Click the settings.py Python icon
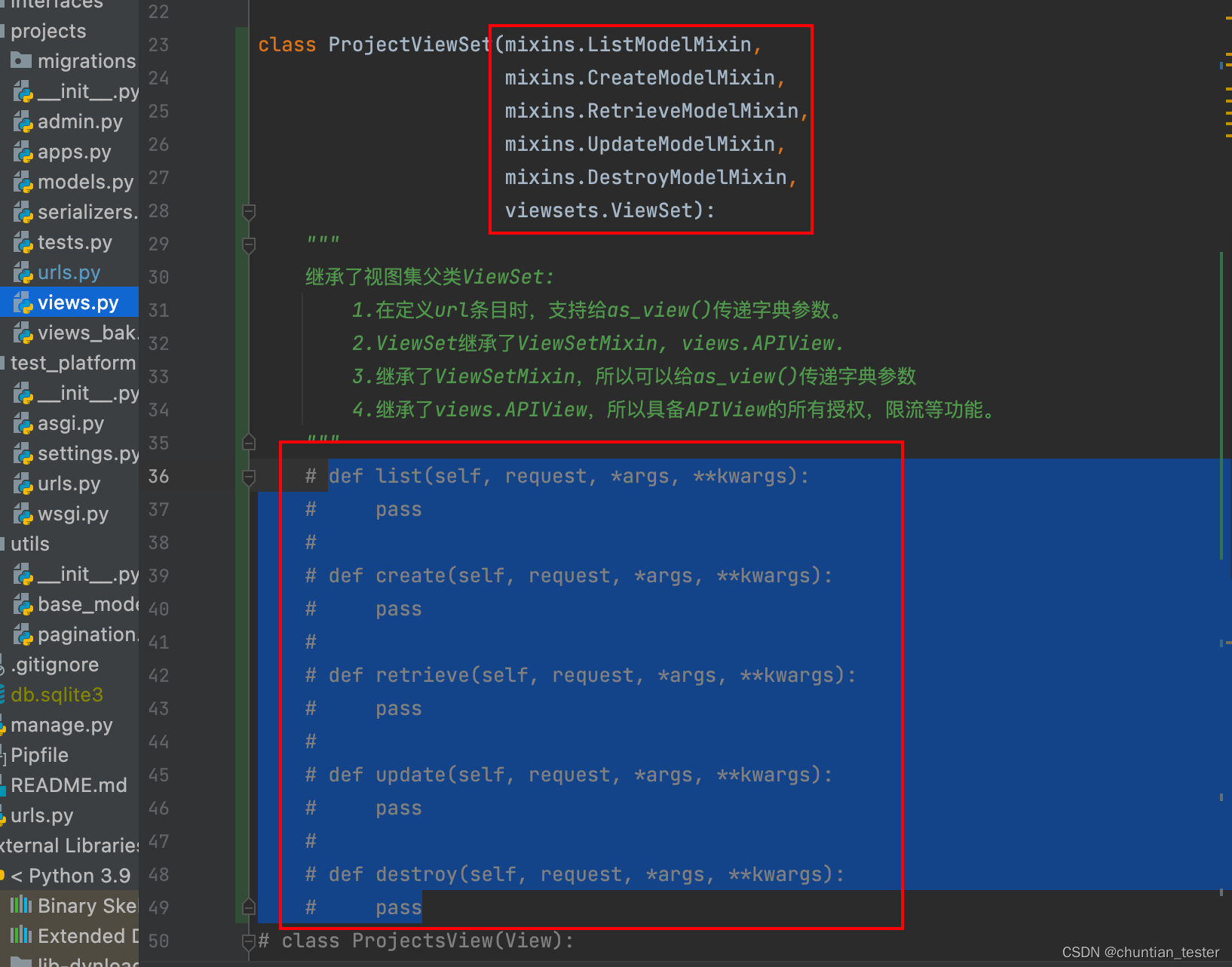The image size is (1232, 967). click(23, 453)
